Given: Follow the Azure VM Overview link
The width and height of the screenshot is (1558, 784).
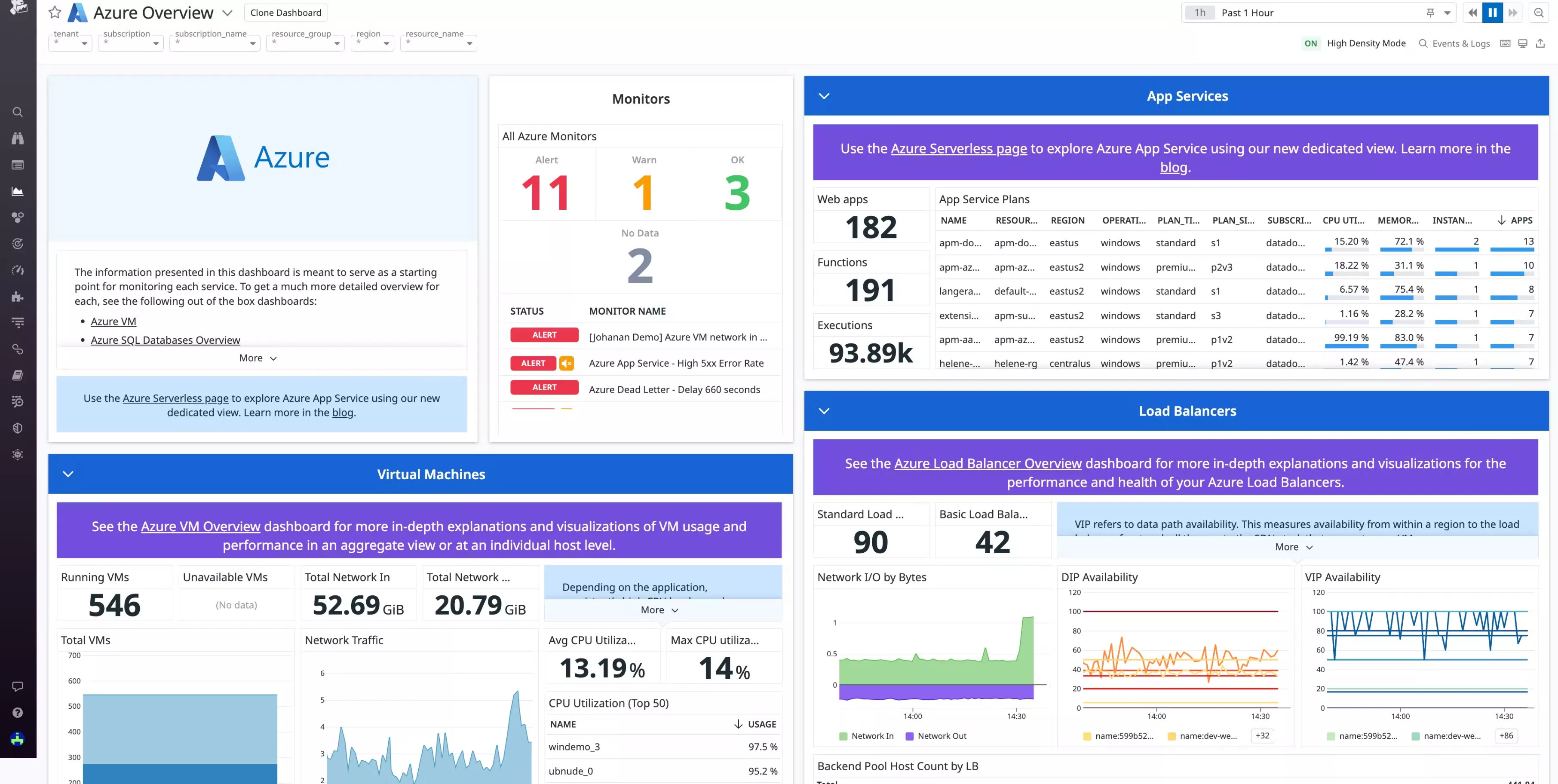Looking at the screenshot, I should [x=200, y=526].
